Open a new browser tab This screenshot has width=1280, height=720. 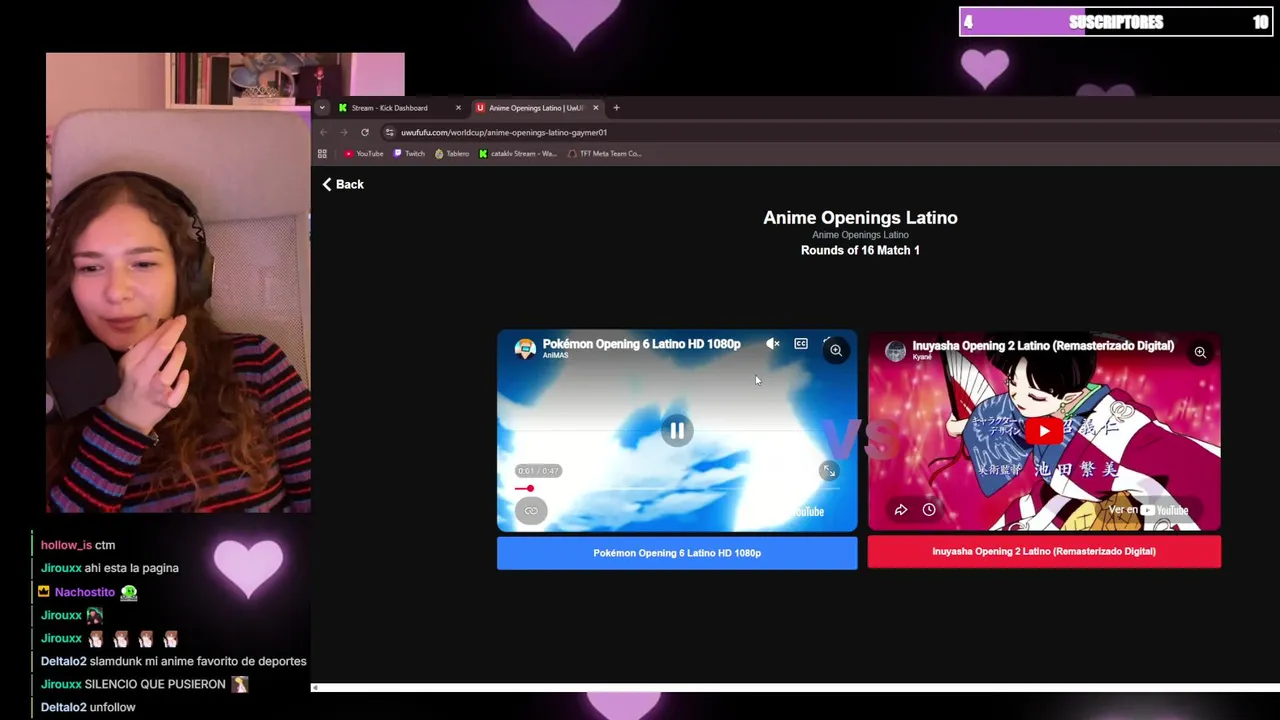(x=616, y=108)
